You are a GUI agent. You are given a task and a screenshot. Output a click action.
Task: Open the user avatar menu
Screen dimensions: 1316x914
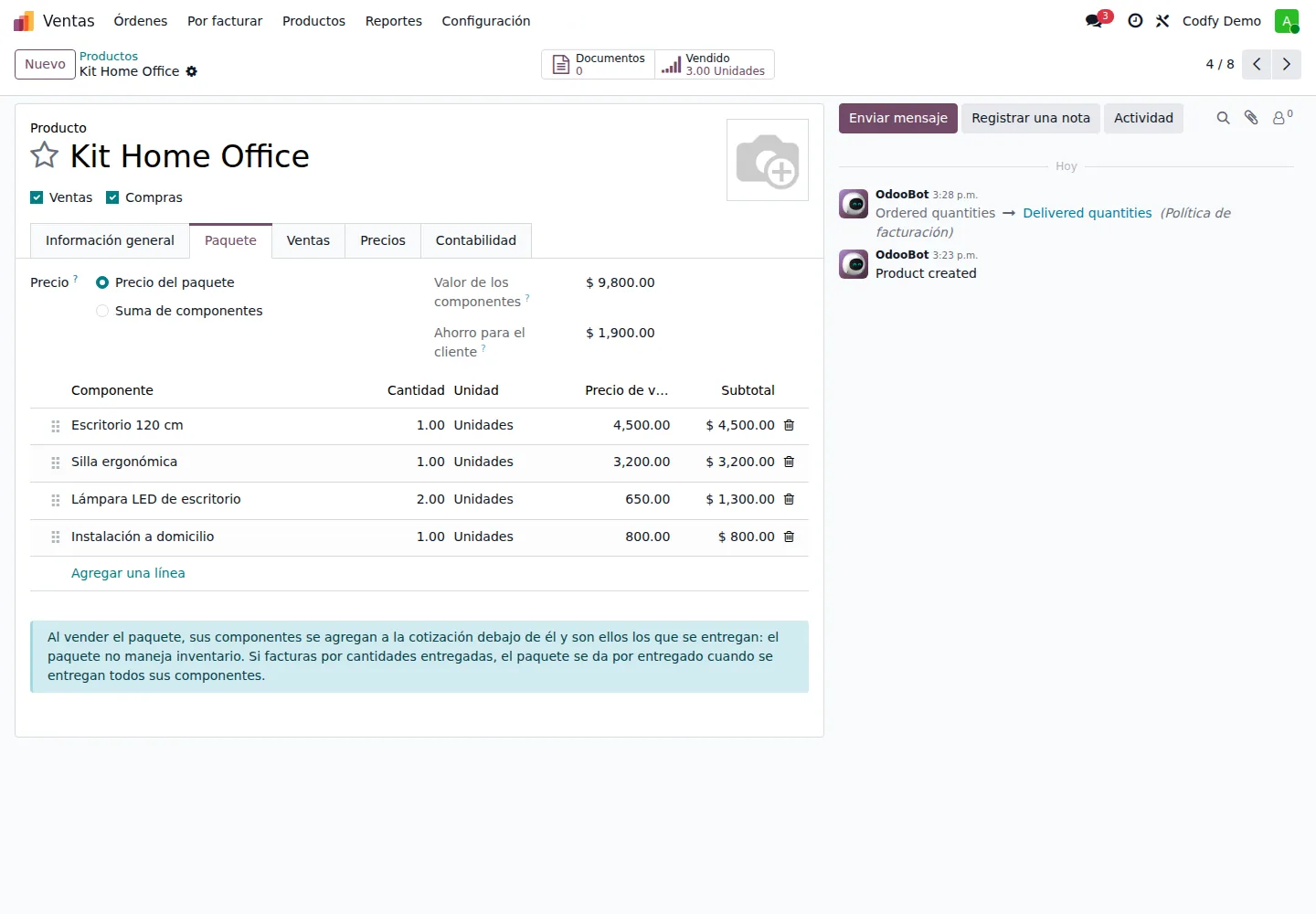tap(1287, 21)
